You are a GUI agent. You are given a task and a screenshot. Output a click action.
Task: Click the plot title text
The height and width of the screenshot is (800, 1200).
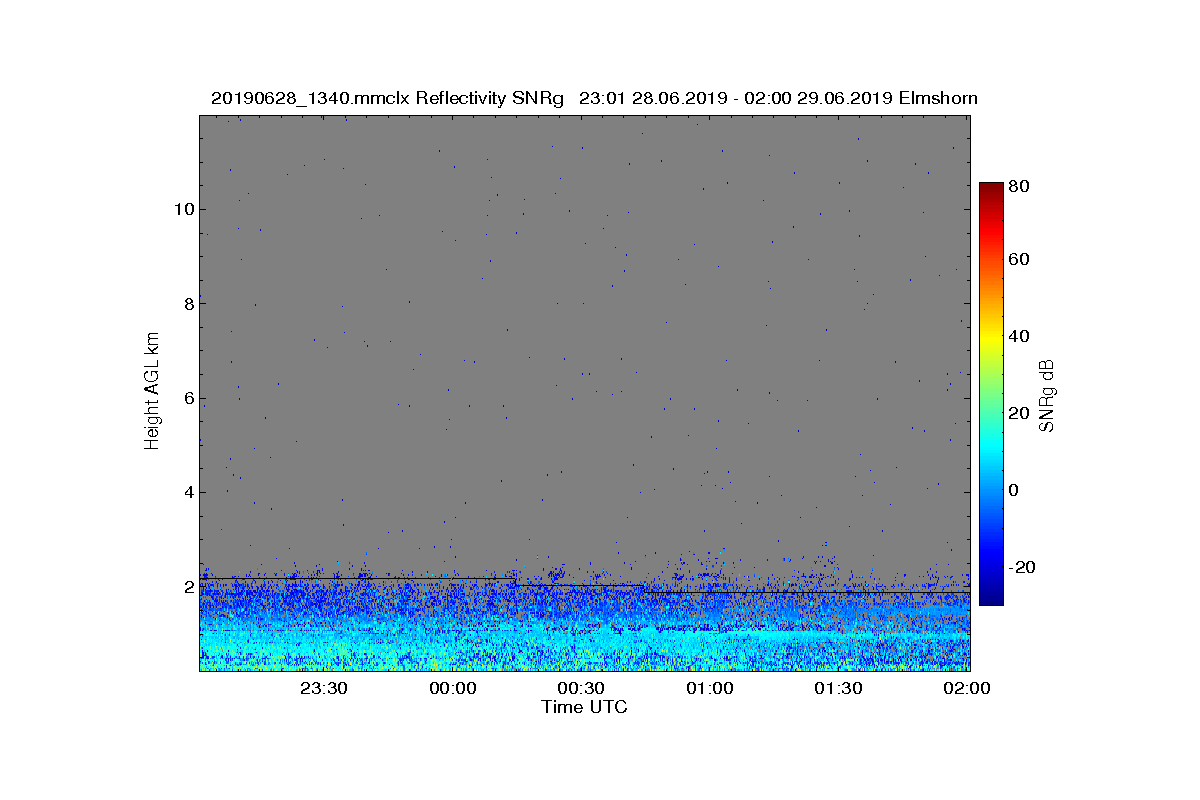click(594, 98)
